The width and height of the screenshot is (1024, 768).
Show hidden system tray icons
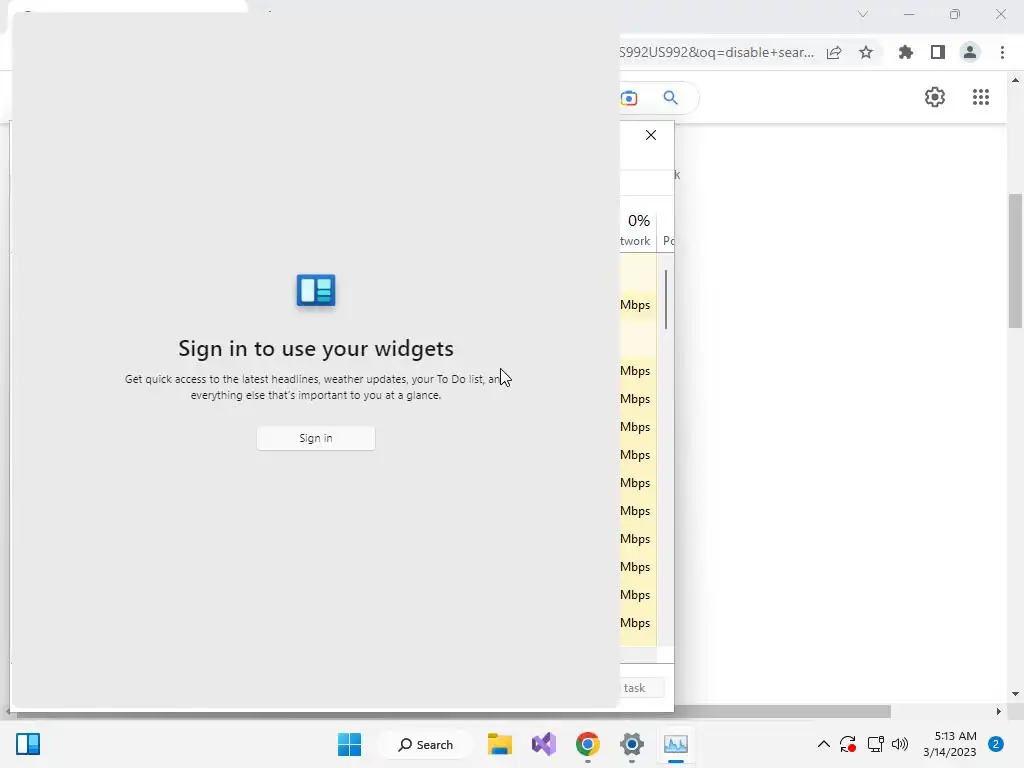click(824, 744)
